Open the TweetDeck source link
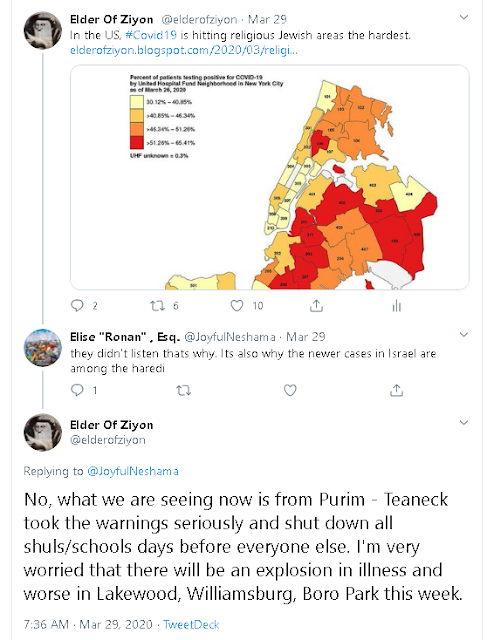 [191, 624]
